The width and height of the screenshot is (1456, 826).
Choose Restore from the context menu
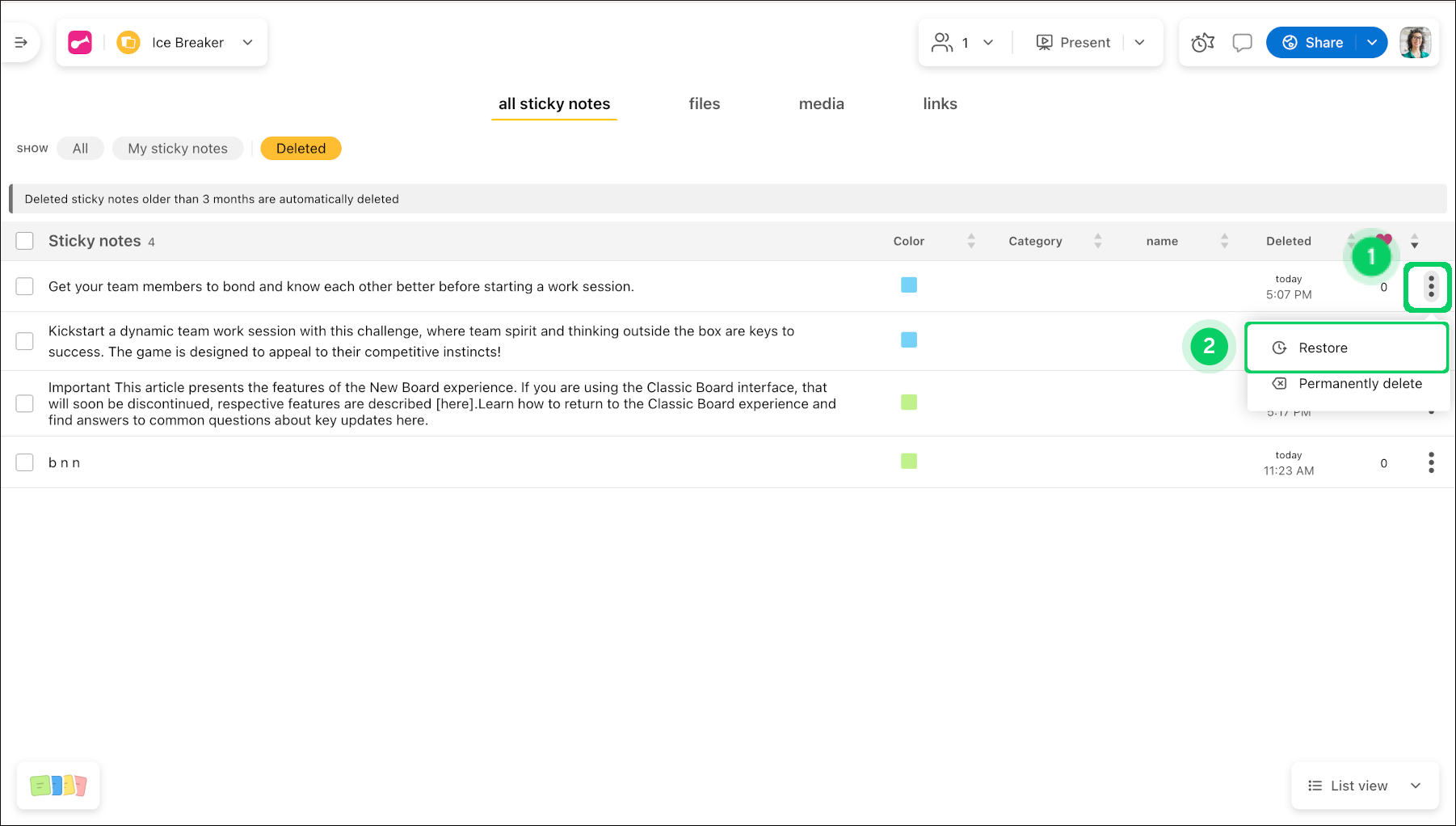[1323, 348]
